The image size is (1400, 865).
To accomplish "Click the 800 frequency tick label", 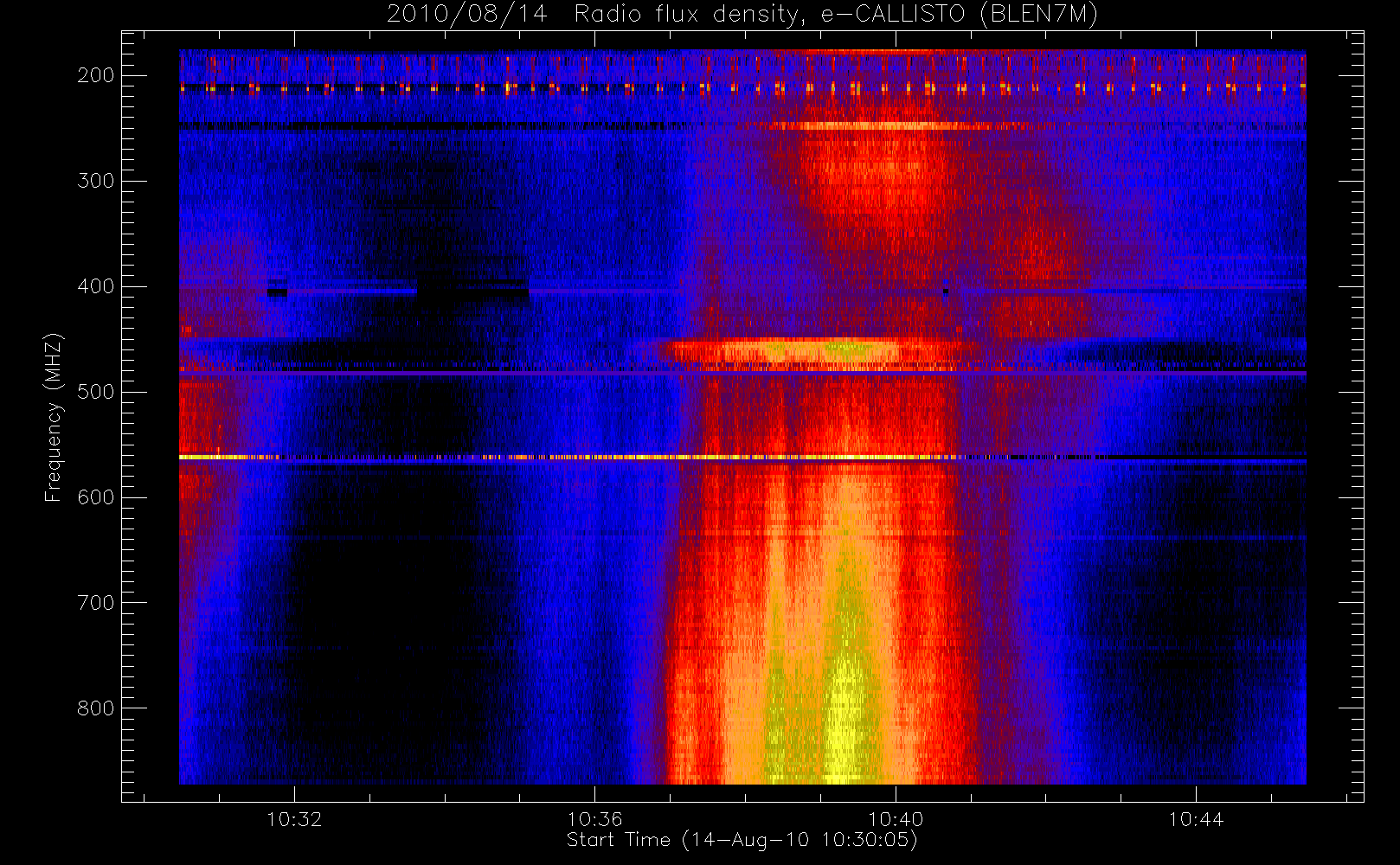I will point(95,708).
